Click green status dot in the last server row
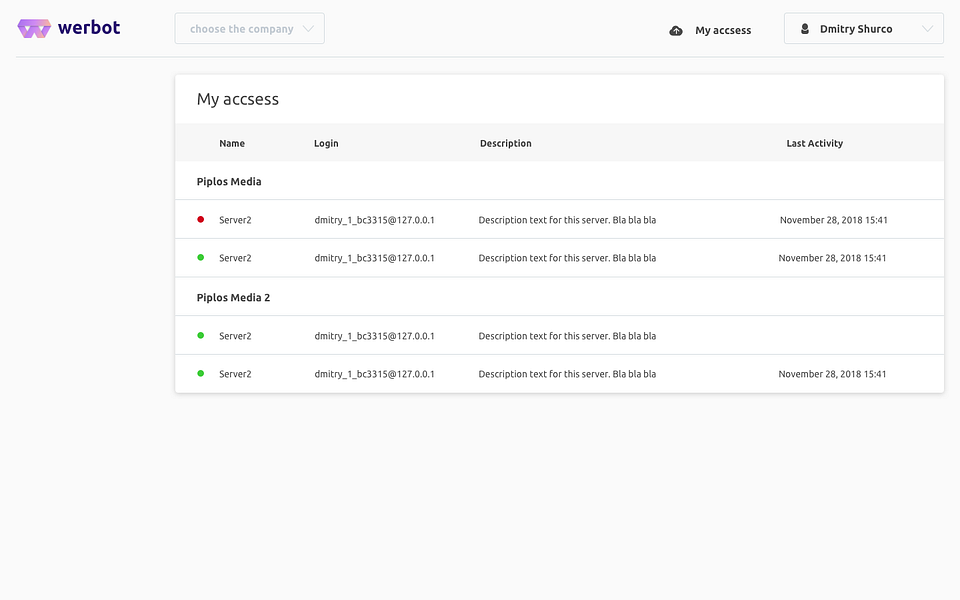Viewport: 960px width, 600px height. tap(200, 373)
